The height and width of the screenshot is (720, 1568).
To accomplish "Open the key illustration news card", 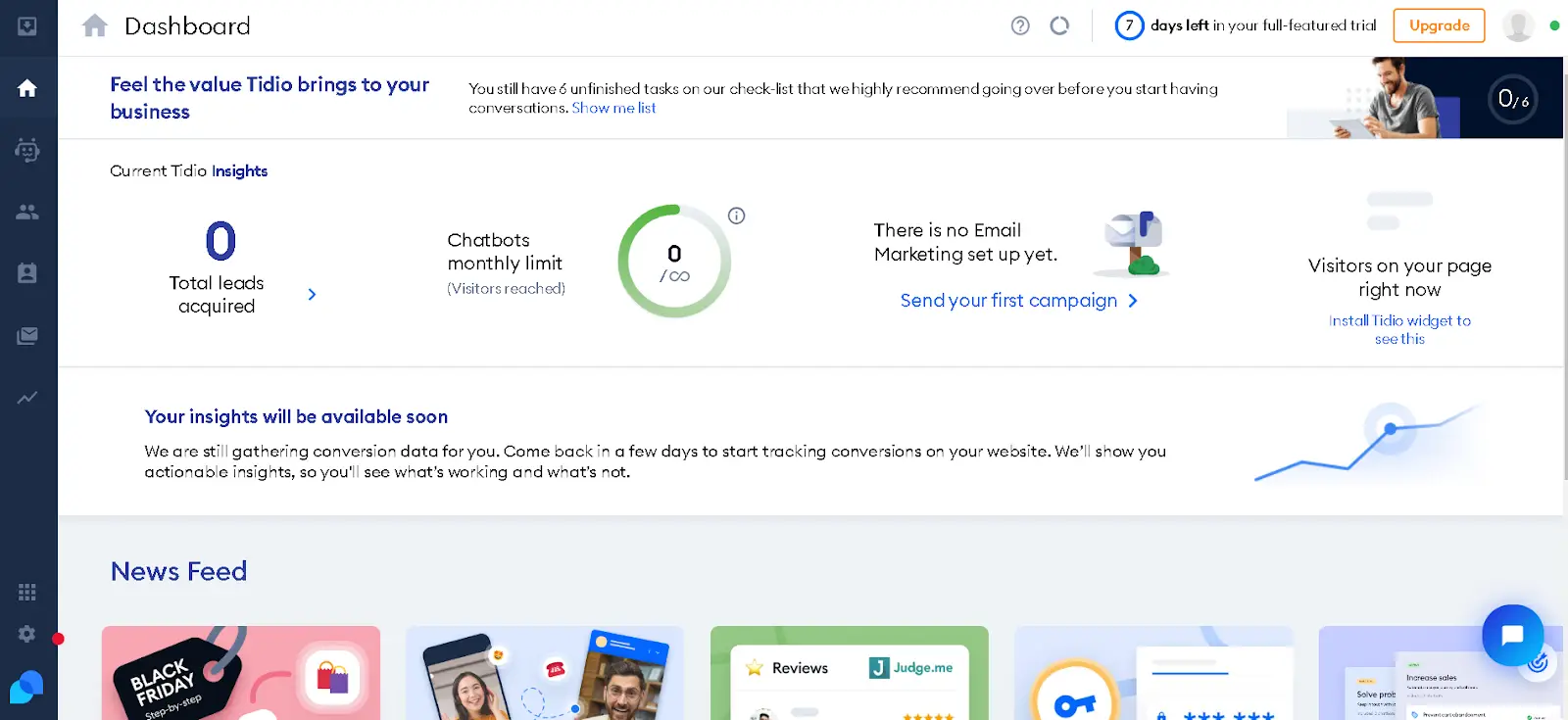I will tap(1153, 673).
